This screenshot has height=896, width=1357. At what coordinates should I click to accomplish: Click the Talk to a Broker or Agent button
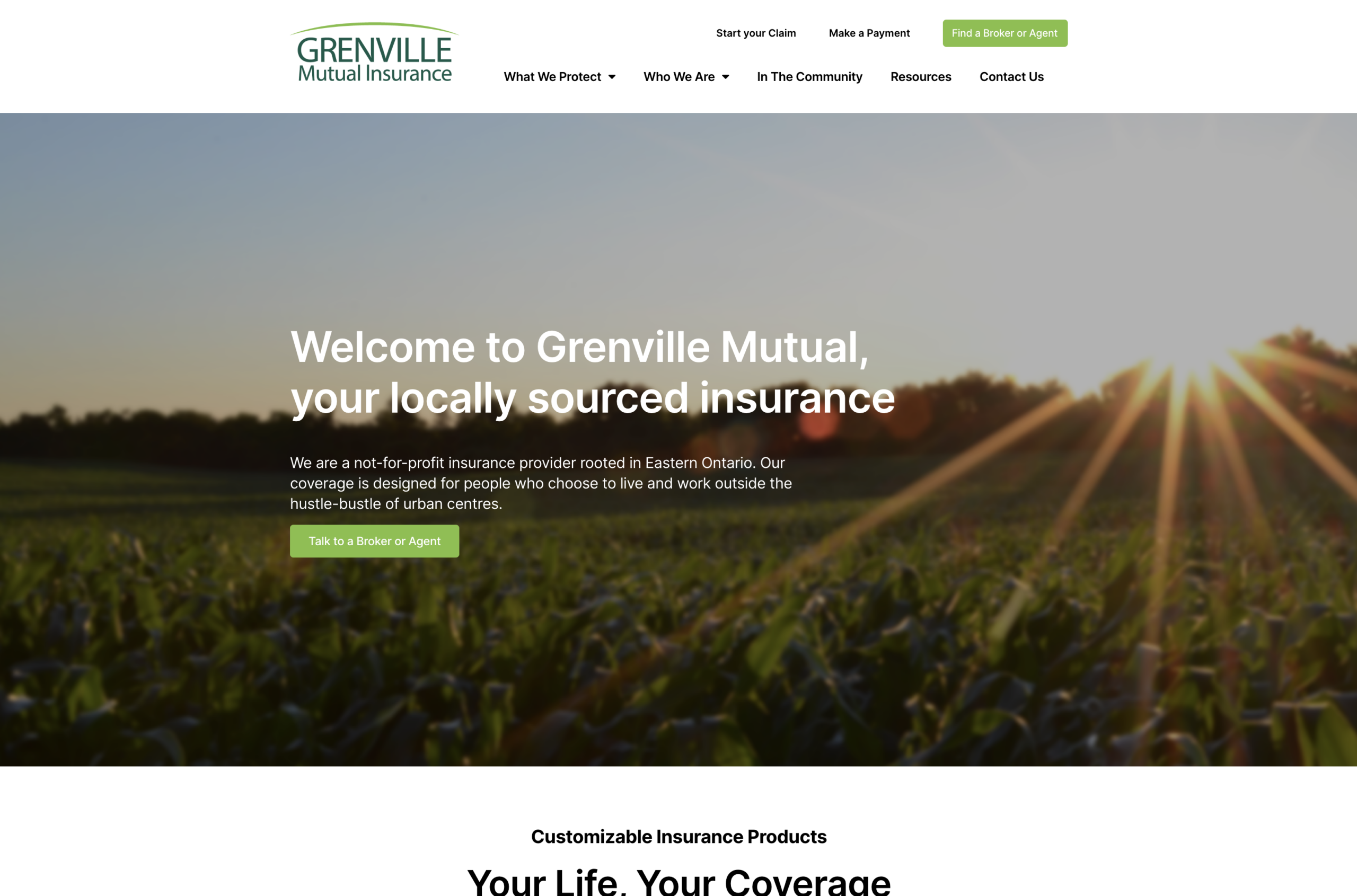375,540
